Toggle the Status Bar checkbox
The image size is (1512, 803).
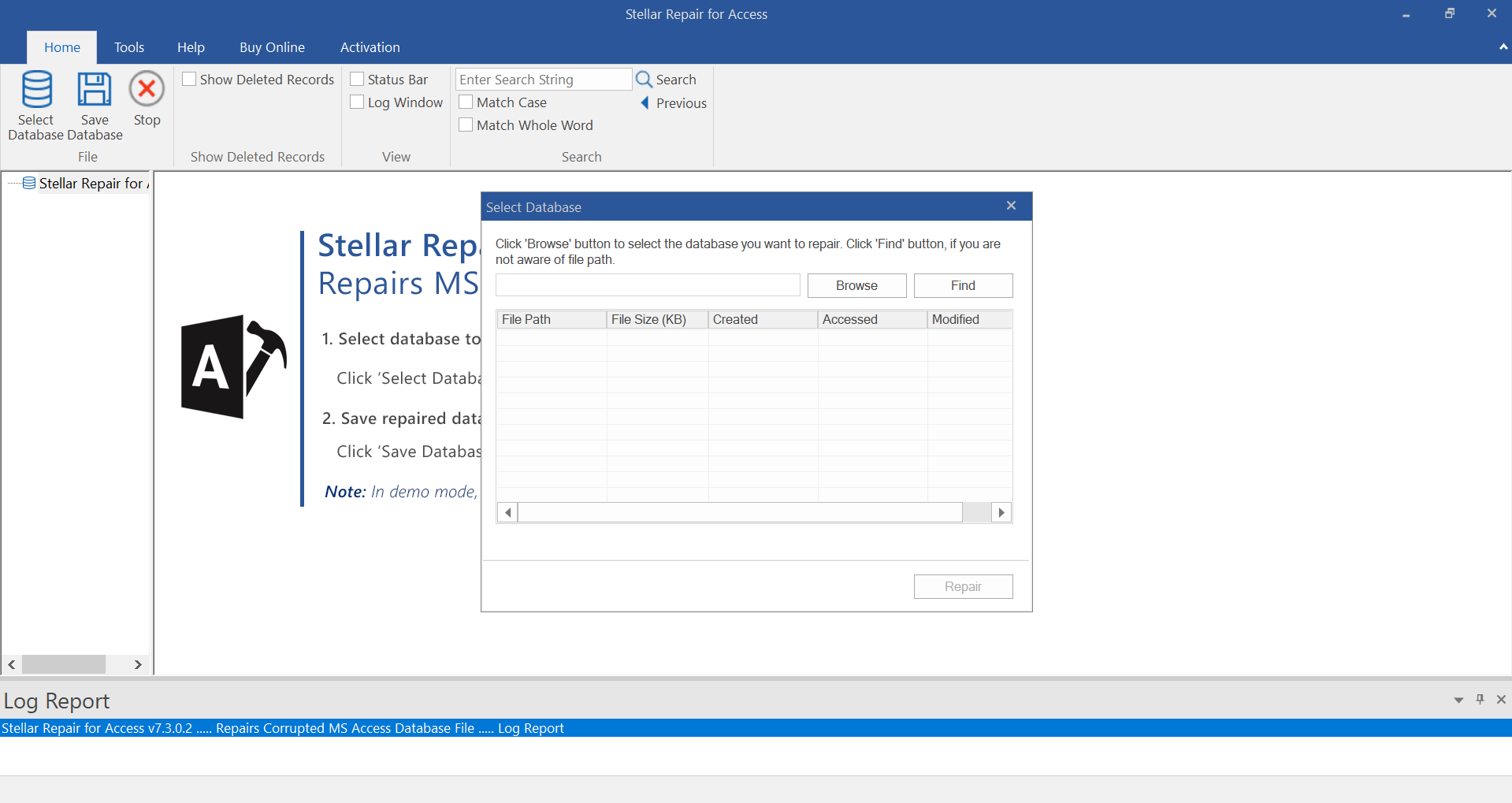click(x=357, y=79)
